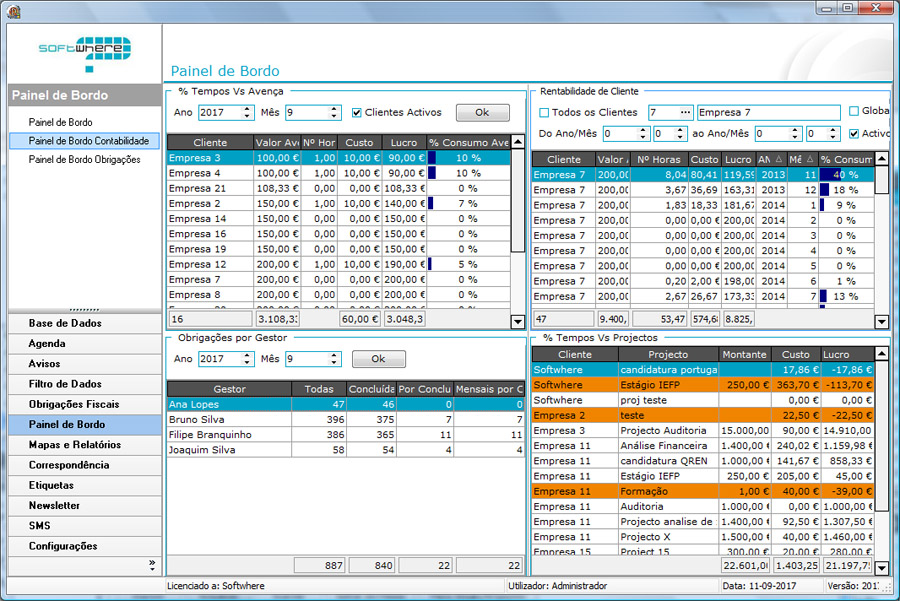Click navigation pane overflow chevron at bottom
The image size is (900, 601).
(152, 564)
